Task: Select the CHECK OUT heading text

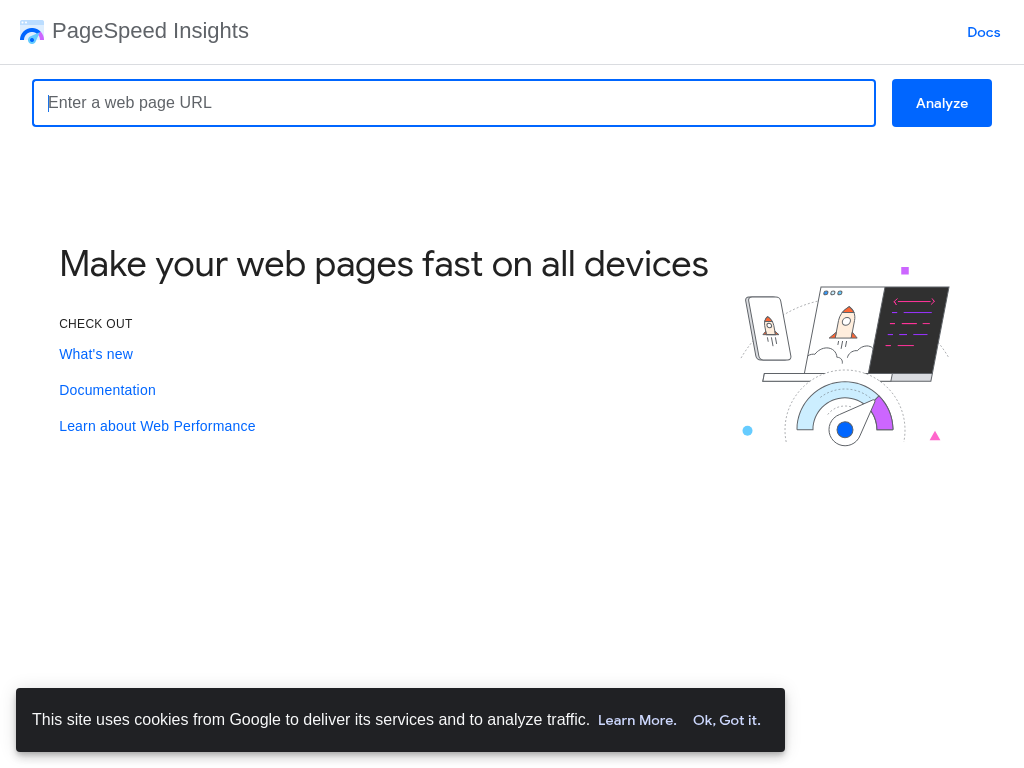Action: point(96,324)
